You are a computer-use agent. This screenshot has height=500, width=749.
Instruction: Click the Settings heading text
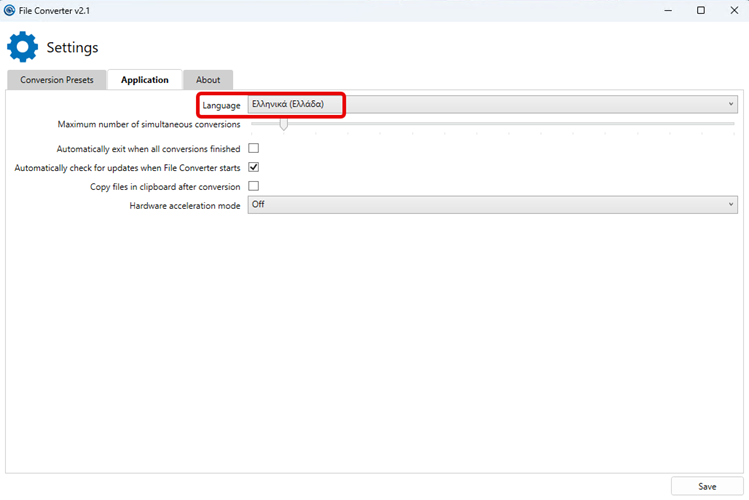(x=72, y=48)
